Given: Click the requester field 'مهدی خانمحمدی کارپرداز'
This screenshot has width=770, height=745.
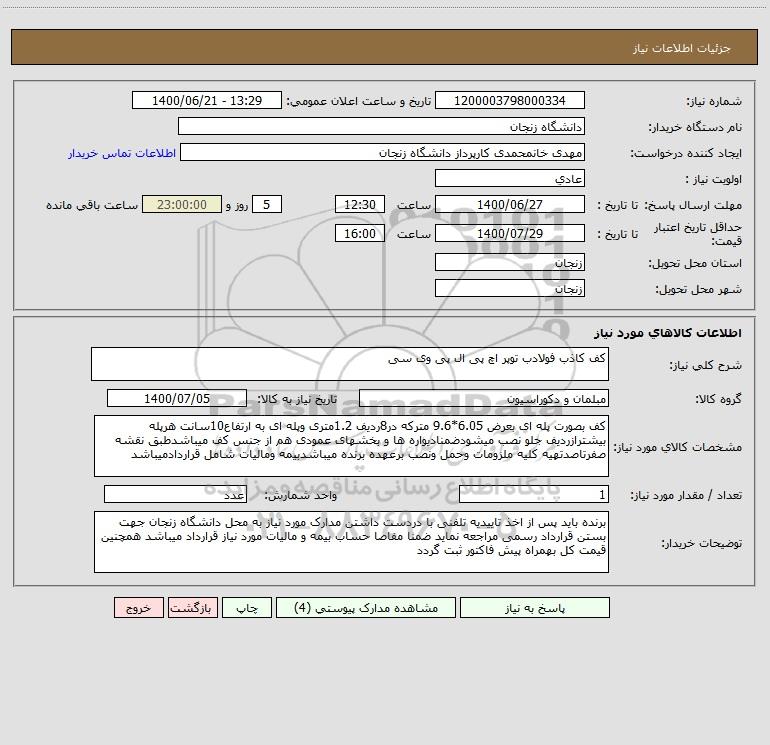Looking at the screenshot, I should tap(382, 152).
